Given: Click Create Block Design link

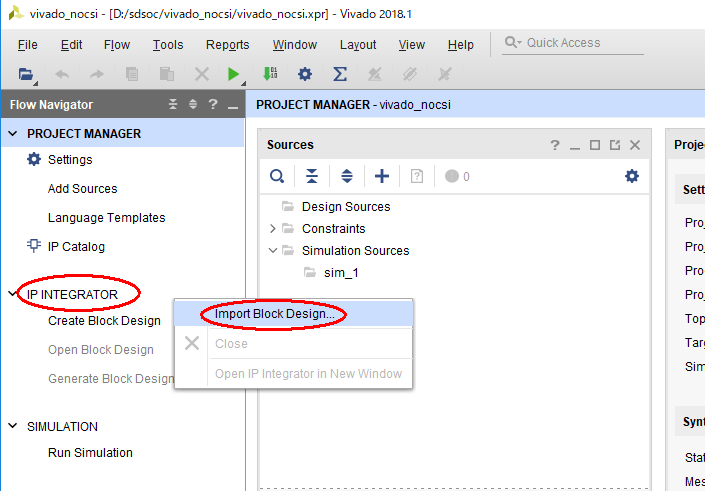Looking at the screenshot, I should 104,321.
